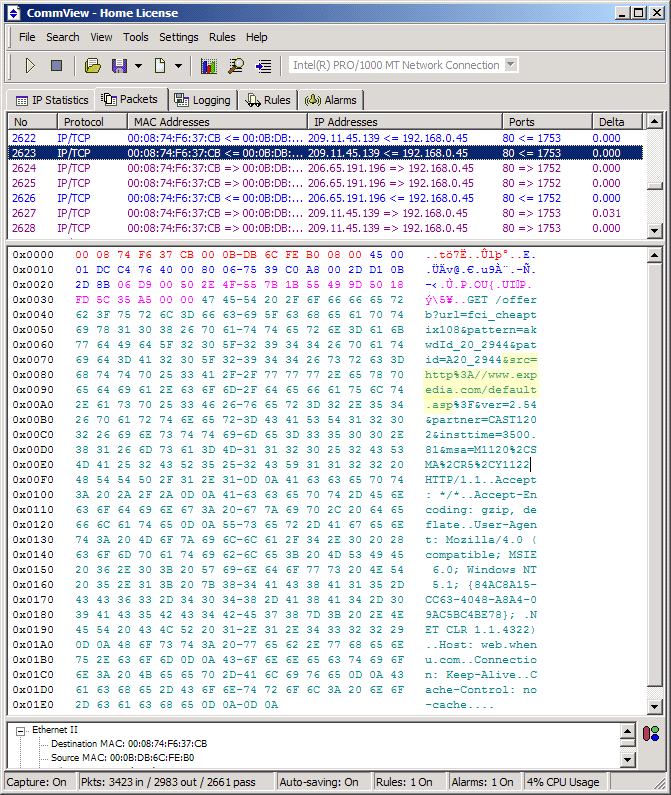Switch to the Rules tab
Screen dimensions: 671x795
click(x=268, y=100)
